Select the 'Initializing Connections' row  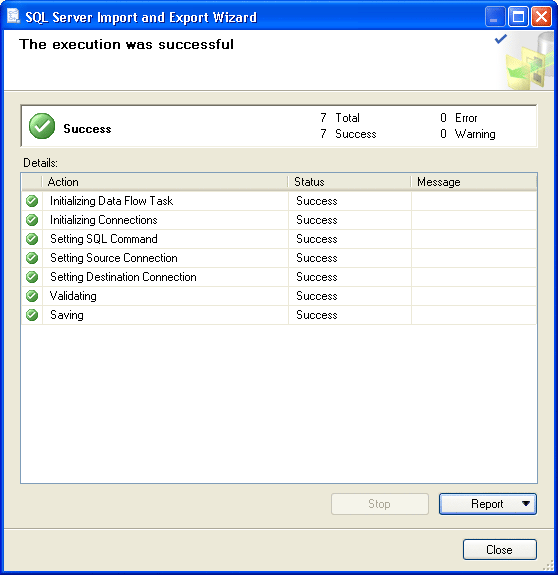(x=279, y=220)
